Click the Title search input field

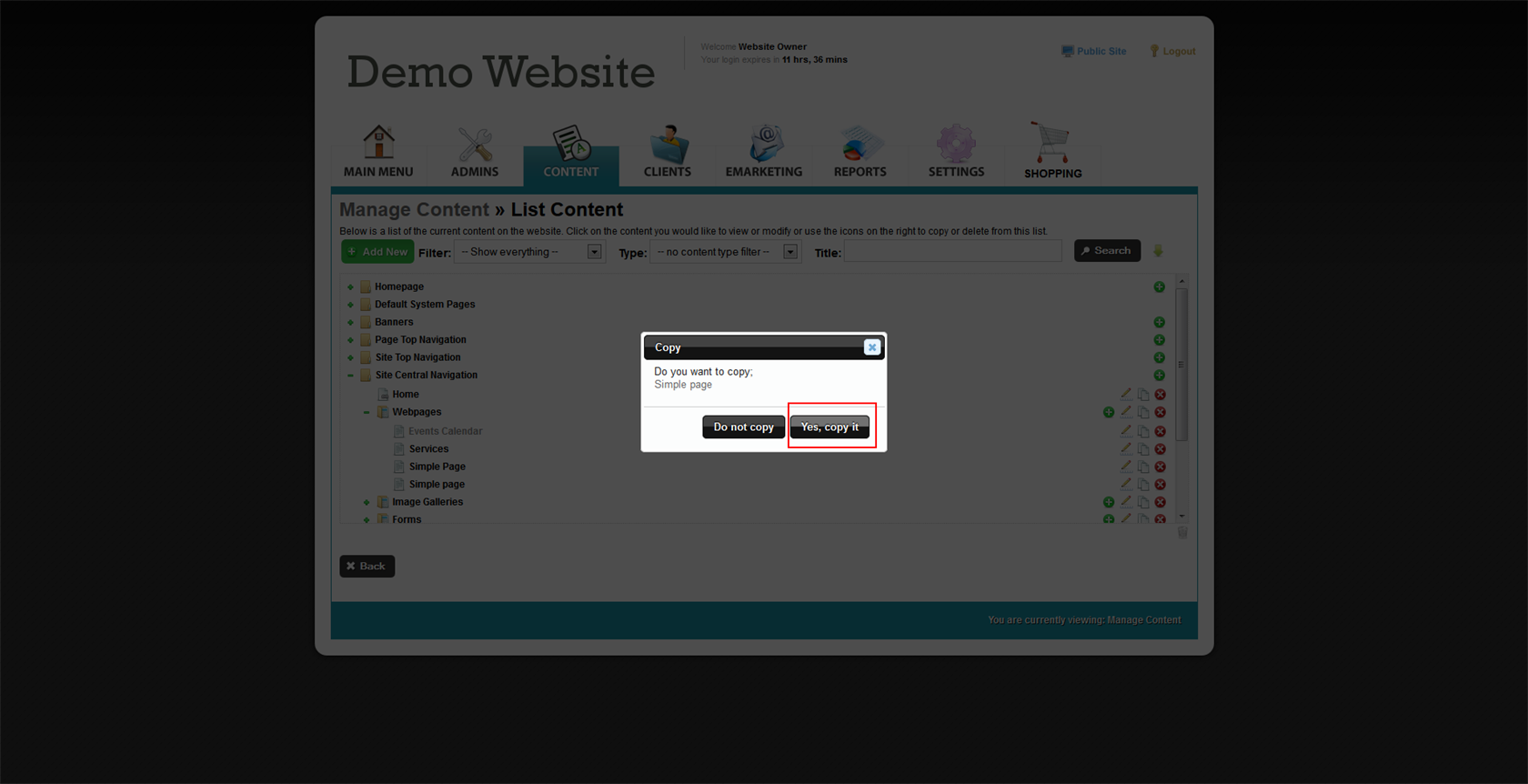[952, 252]
